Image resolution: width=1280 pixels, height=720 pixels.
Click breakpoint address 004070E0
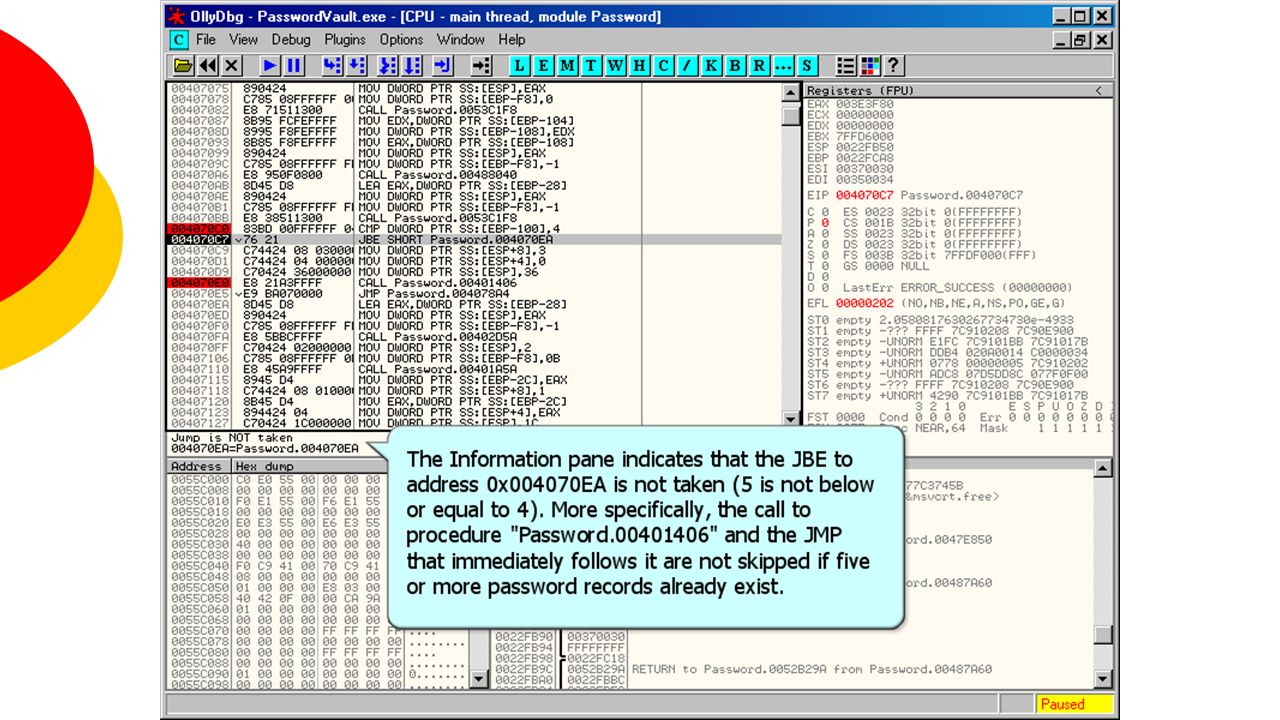pos(199,283)
